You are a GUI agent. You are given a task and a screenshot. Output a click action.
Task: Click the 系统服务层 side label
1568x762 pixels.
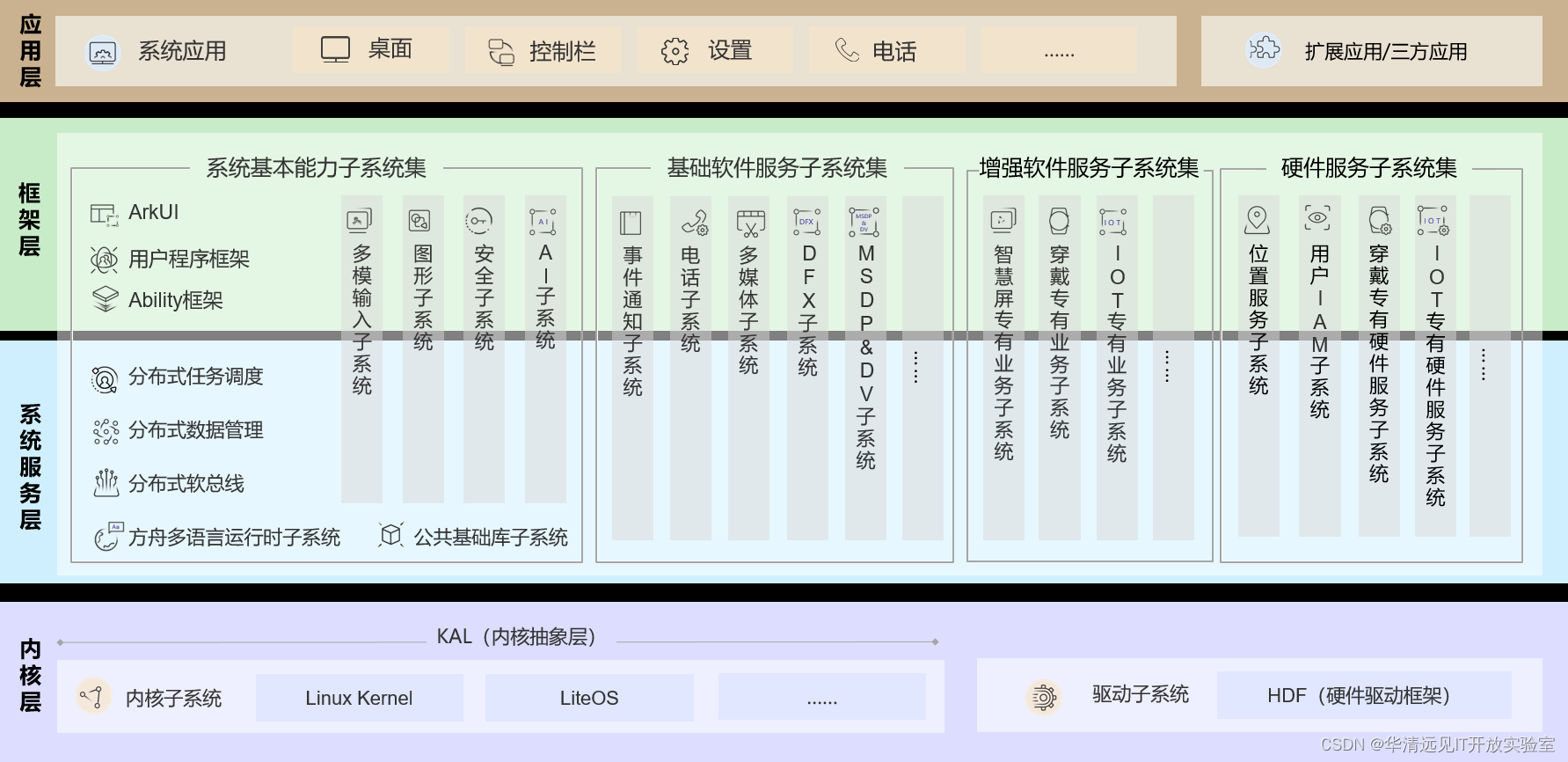31,467
